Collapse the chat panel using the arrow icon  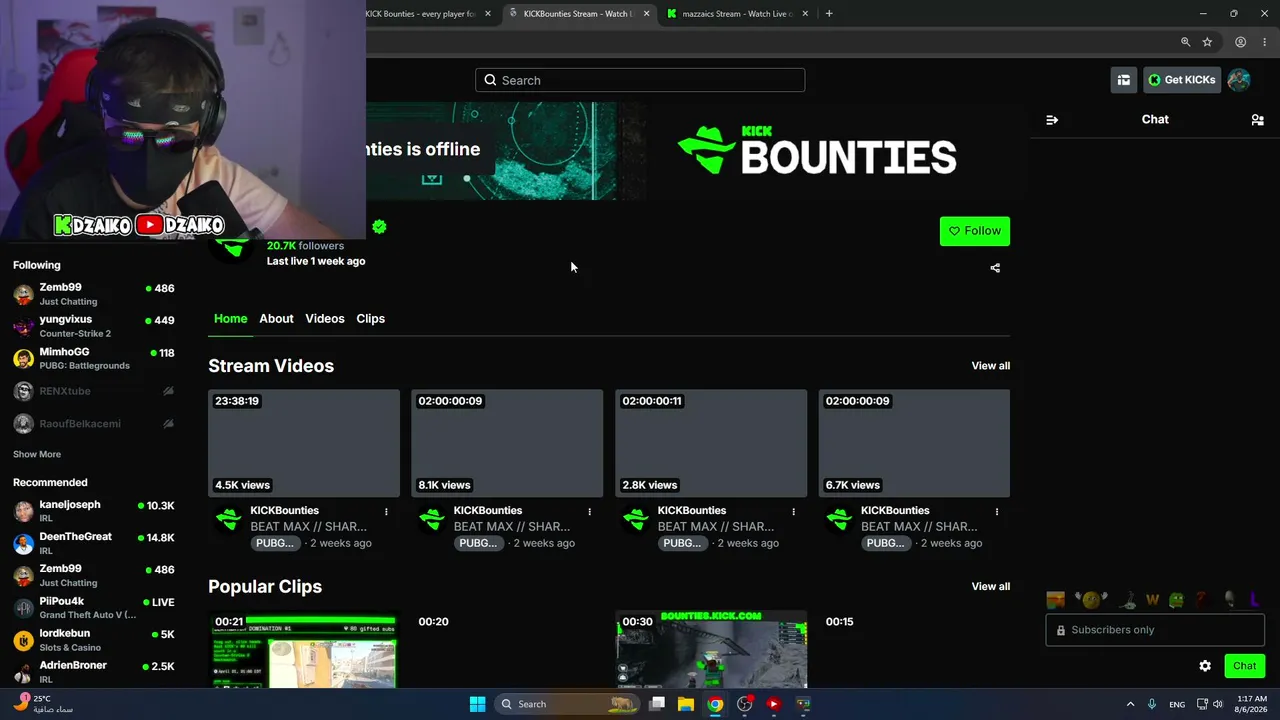pos(1052,120)
